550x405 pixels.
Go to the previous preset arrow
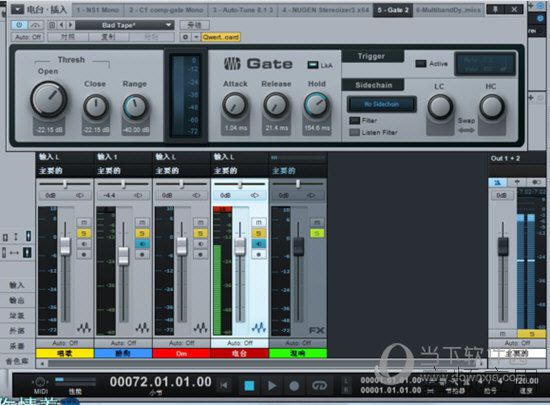coord(61,25)
